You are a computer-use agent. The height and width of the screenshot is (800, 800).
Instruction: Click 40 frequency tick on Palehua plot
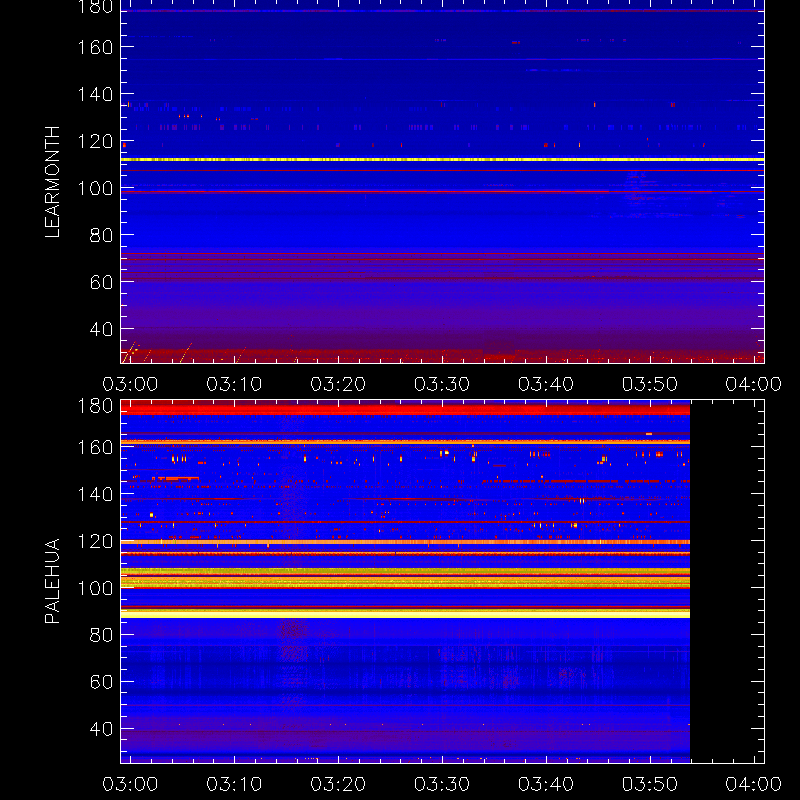click(102, 729)
